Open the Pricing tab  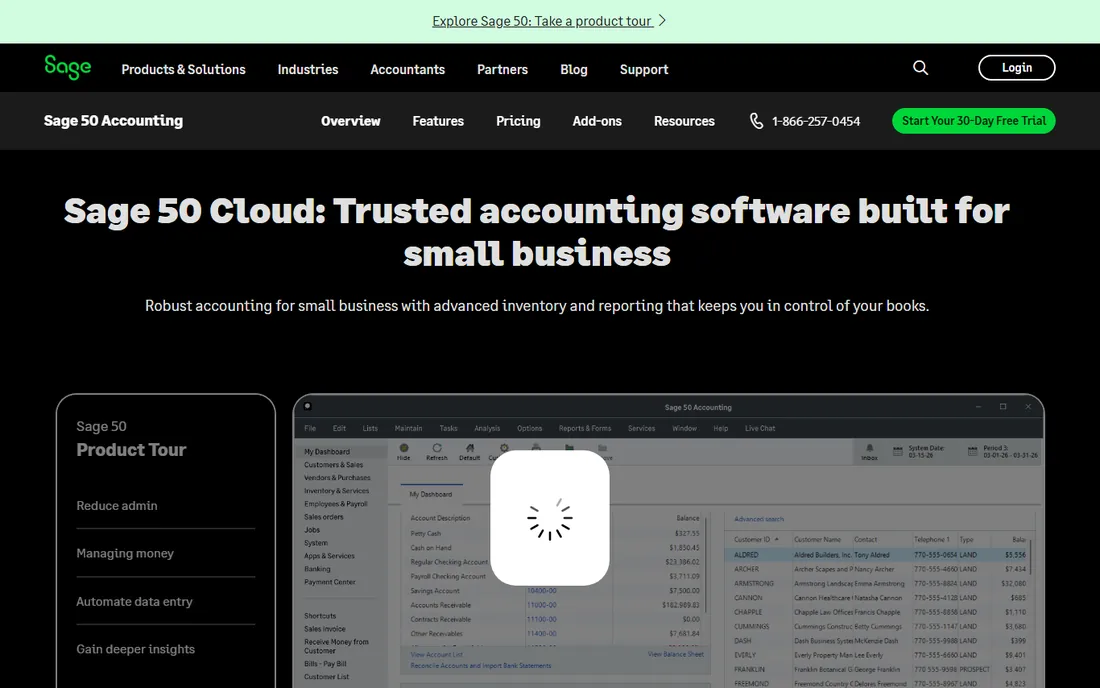coord(518,121)
